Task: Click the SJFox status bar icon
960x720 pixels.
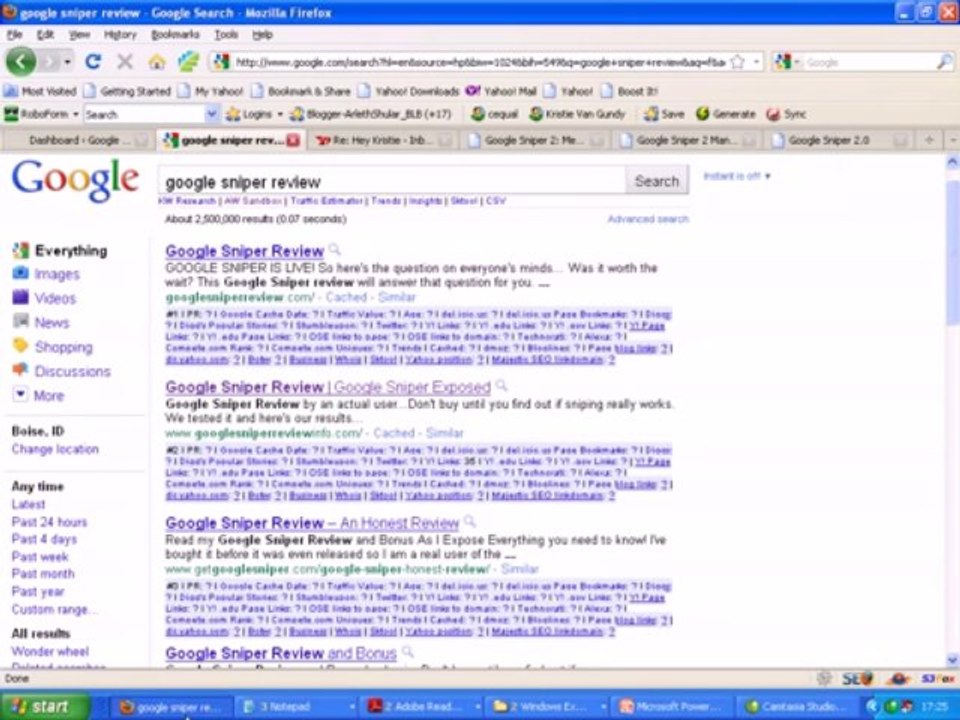Action: pyautogui.click(x=937, y=678)
